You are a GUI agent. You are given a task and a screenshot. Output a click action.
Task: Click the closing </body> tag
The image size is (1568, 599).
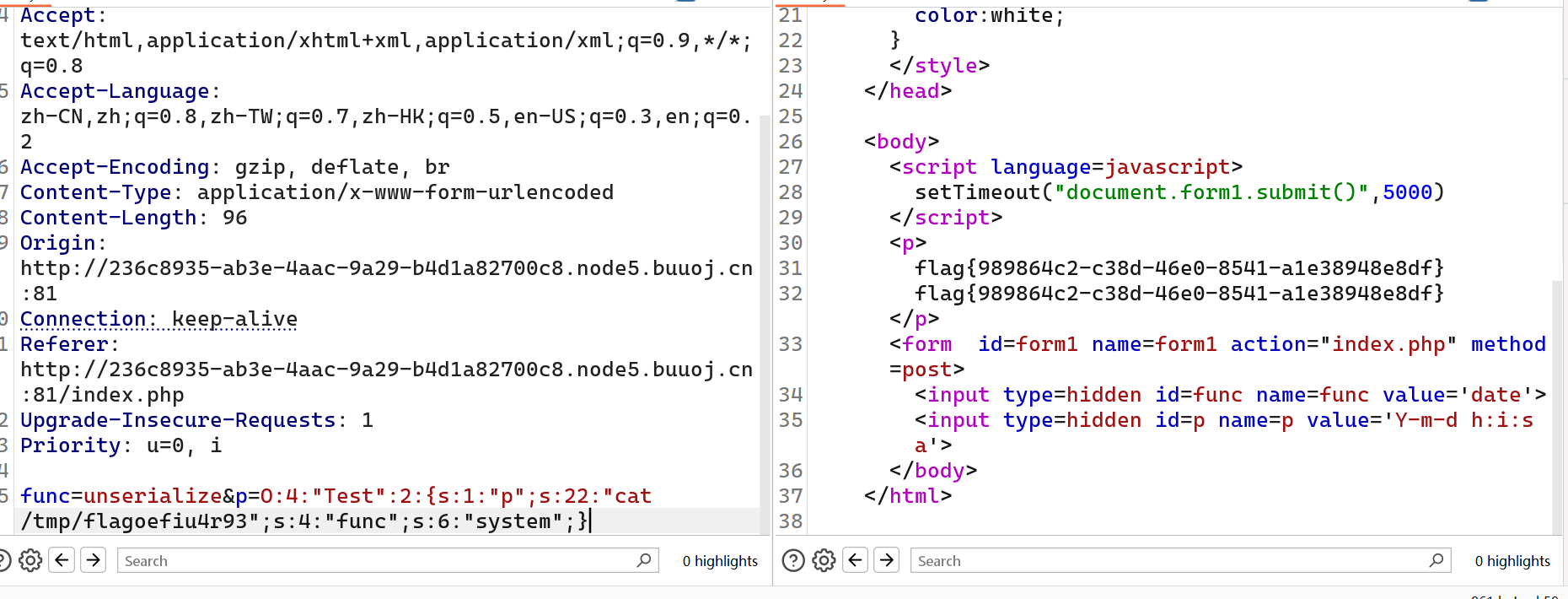(933, 471)
